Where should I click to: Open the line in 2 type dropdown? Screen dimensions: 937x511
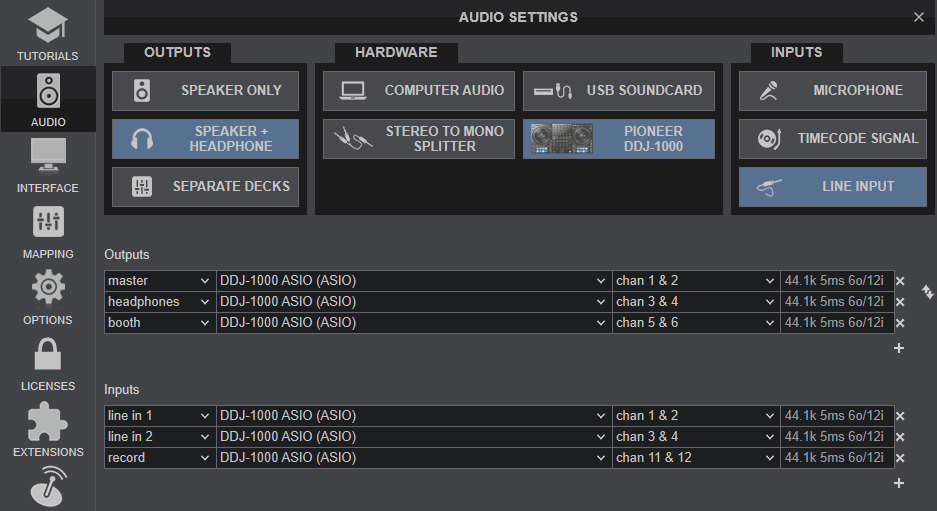point(160,437)
